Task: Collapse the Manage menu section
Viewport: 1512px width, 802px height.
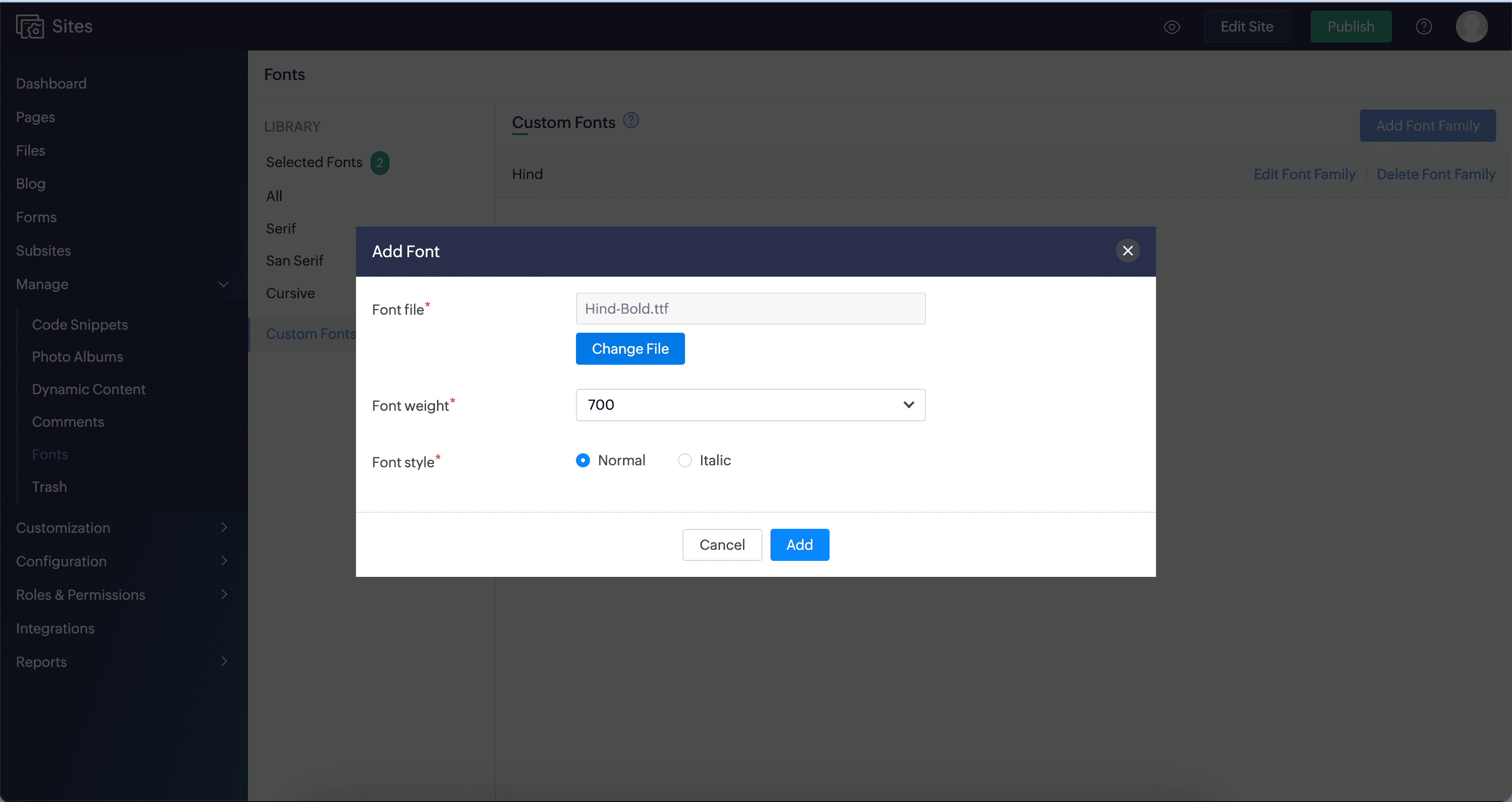Action: click(223, 284)
